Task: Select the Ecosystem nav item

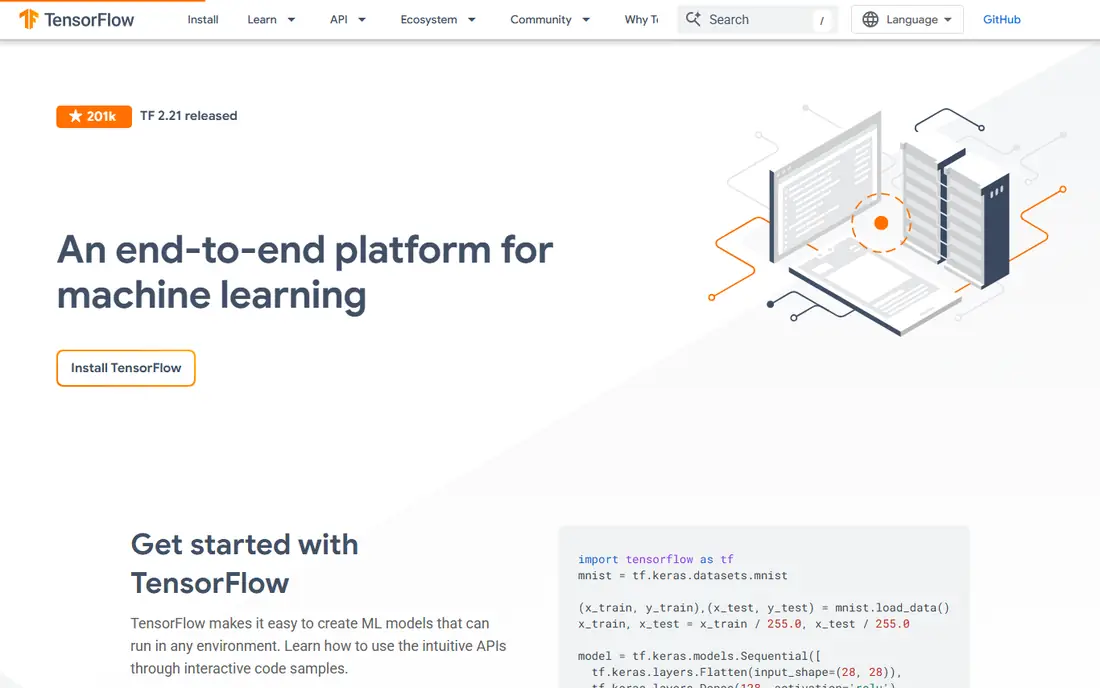Action: click(x=429, y=20)
